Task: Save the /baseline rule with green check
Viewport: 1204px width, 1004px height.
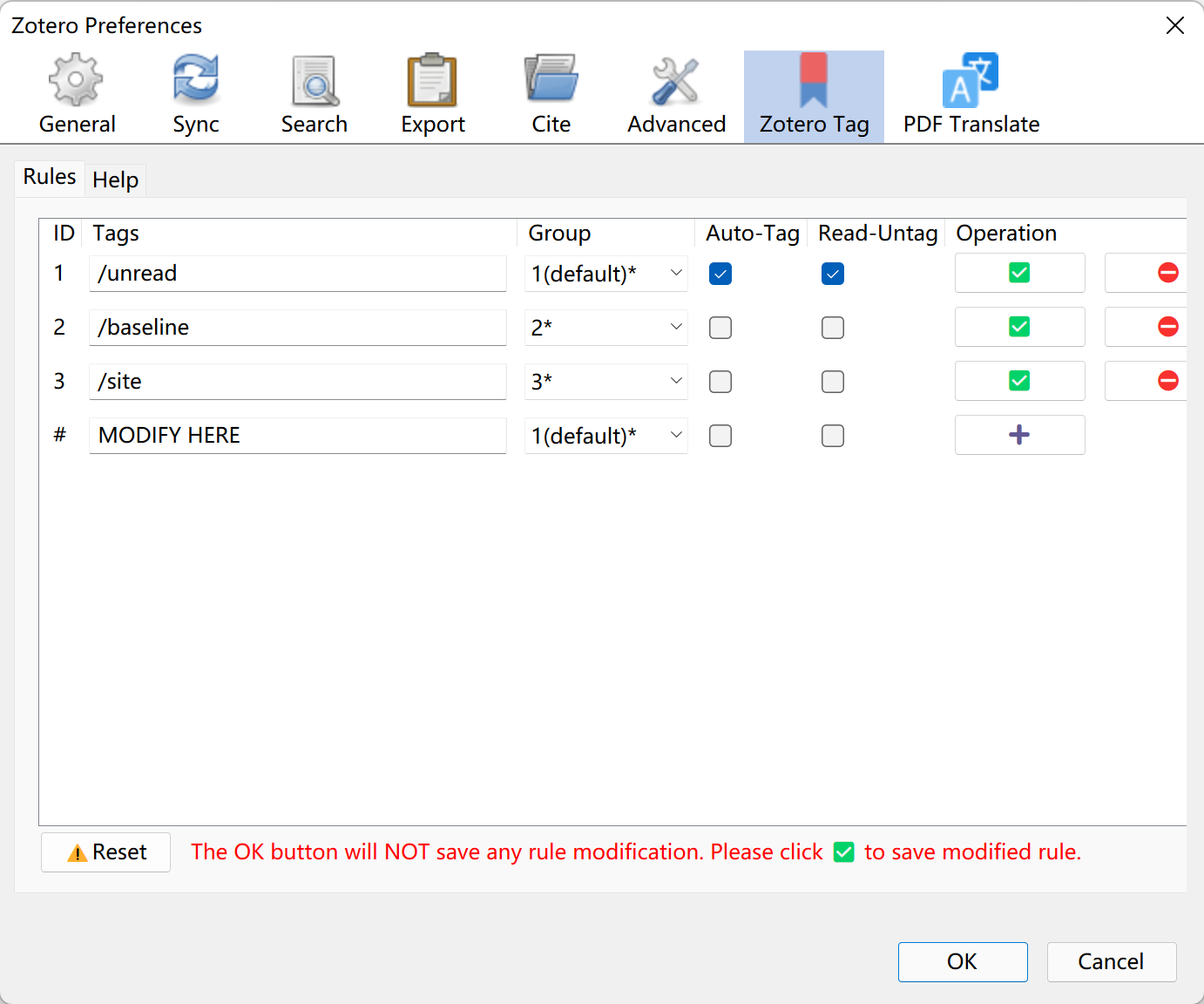Action: 1019,327
